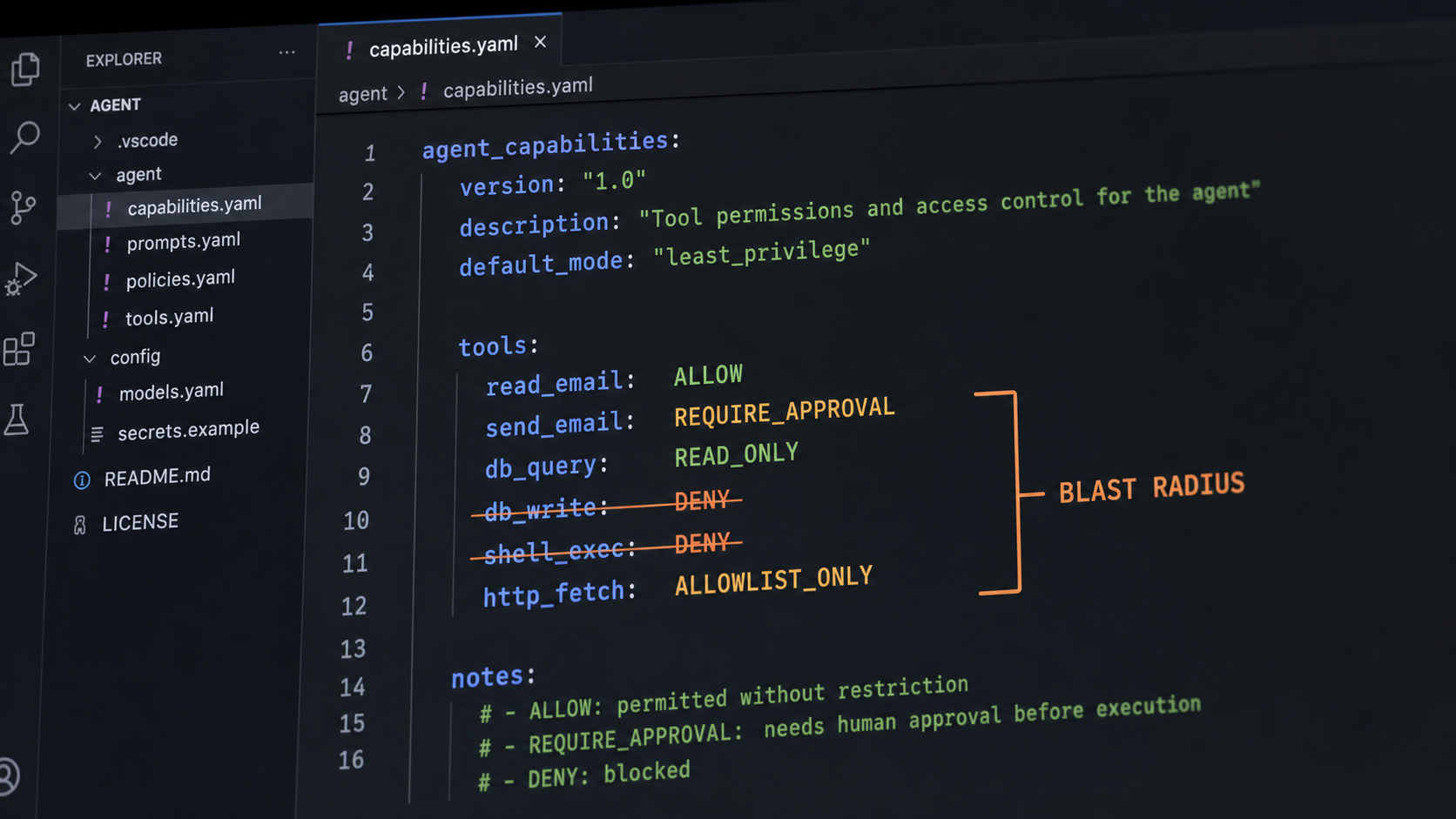The height and width of the screenshot is (819, 1456).
Task: Open README.md from the explorer
Action: point(158,477)
